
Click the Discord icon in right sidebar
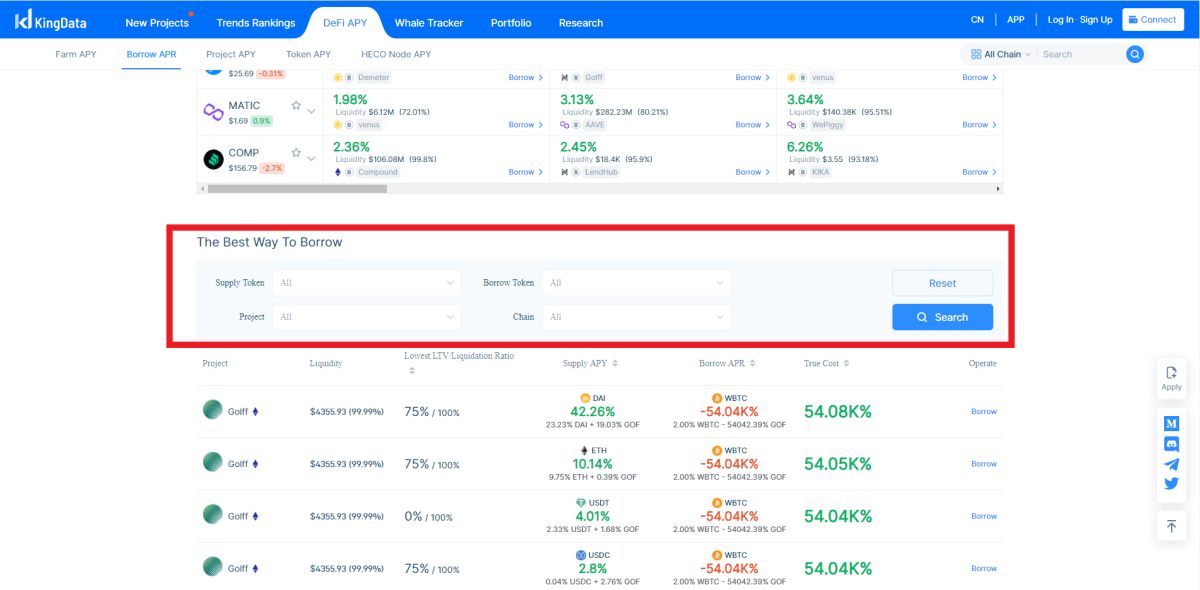(1171, 444)
